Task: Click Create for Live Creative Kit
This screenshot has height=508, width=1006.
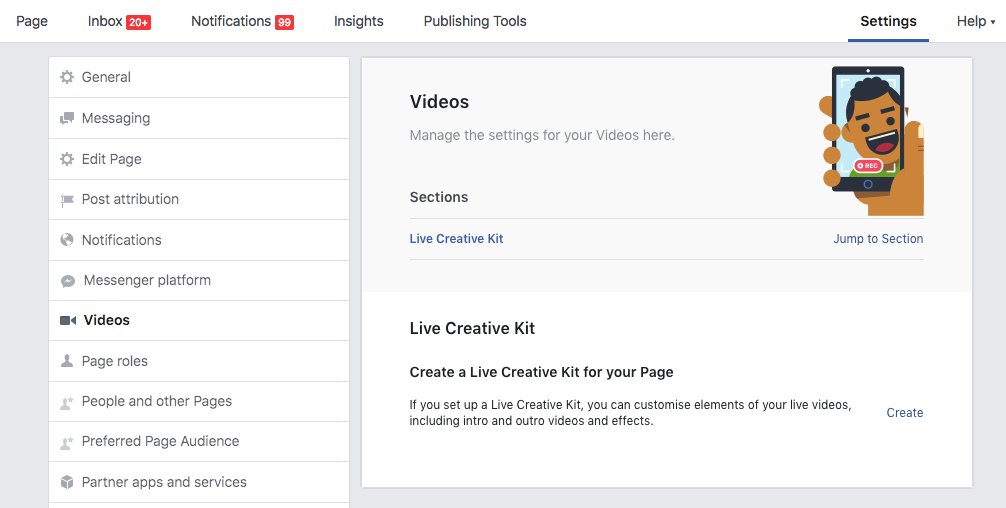Action: point(905,412)
